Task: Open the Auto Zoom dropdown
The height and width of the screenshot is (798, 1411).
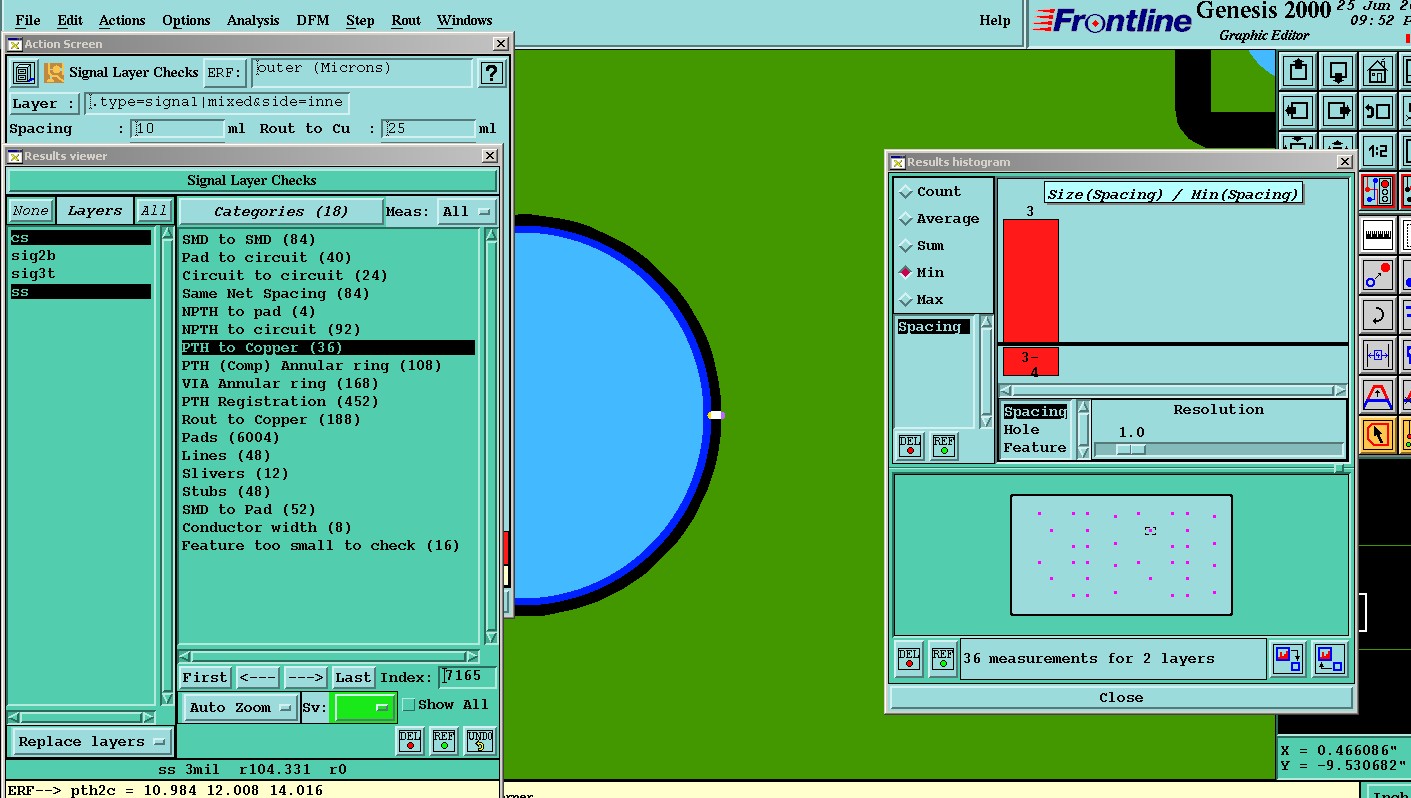Action: 241,707
